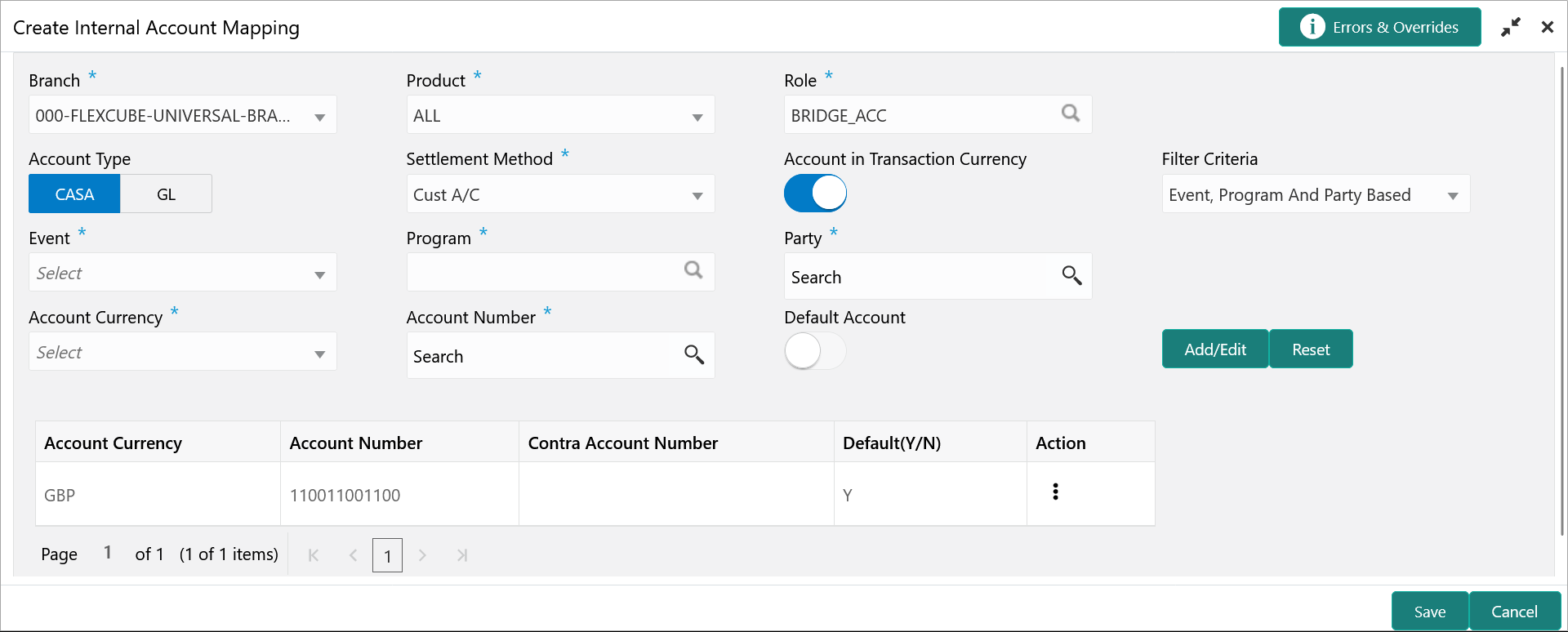The height and width of the screenshot is (632, 1568).
Task: Click the Party search magnifier icon
Action: (1071, 276)
